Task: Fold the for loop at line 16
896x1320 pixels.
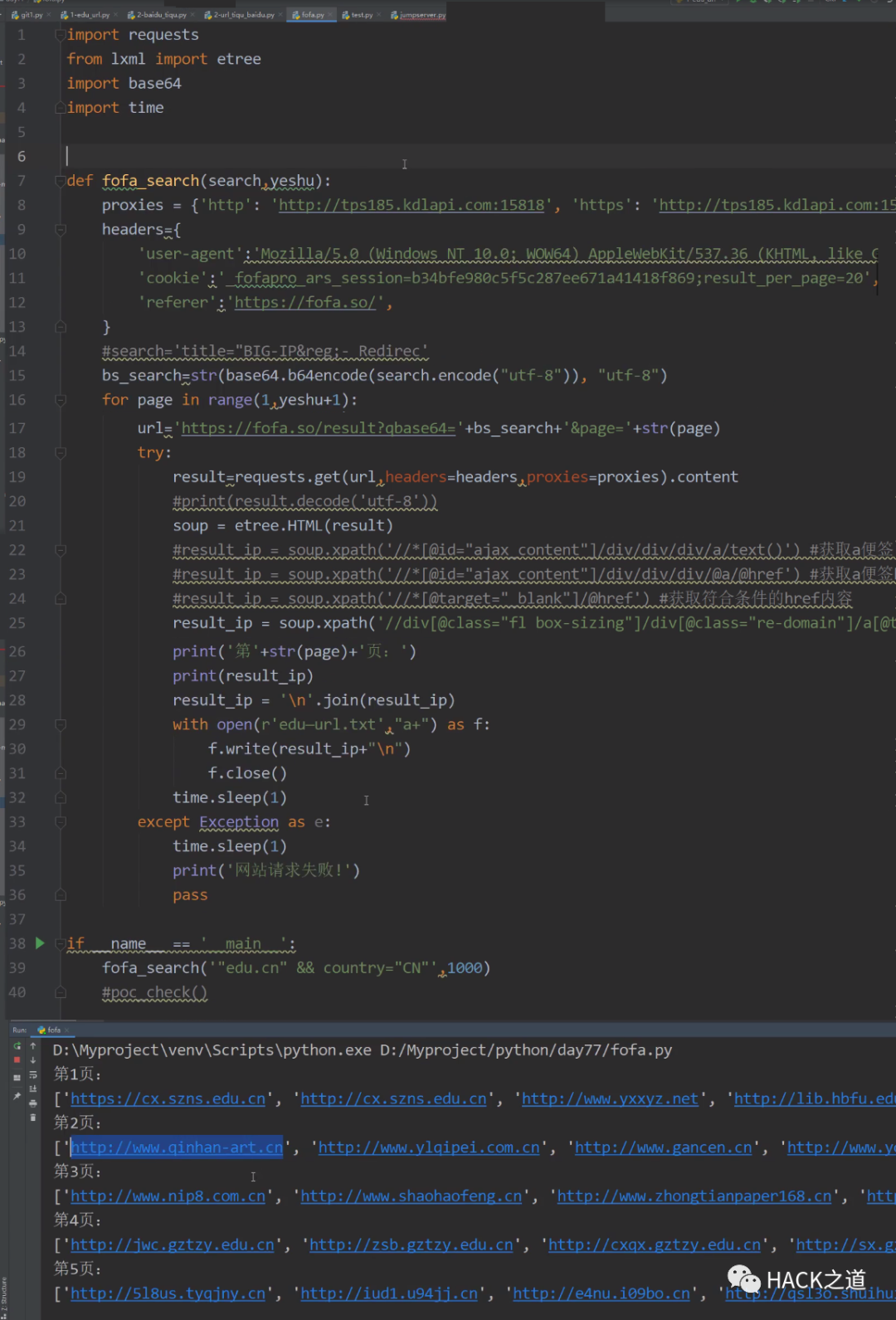Action: [x=60, y=400]
